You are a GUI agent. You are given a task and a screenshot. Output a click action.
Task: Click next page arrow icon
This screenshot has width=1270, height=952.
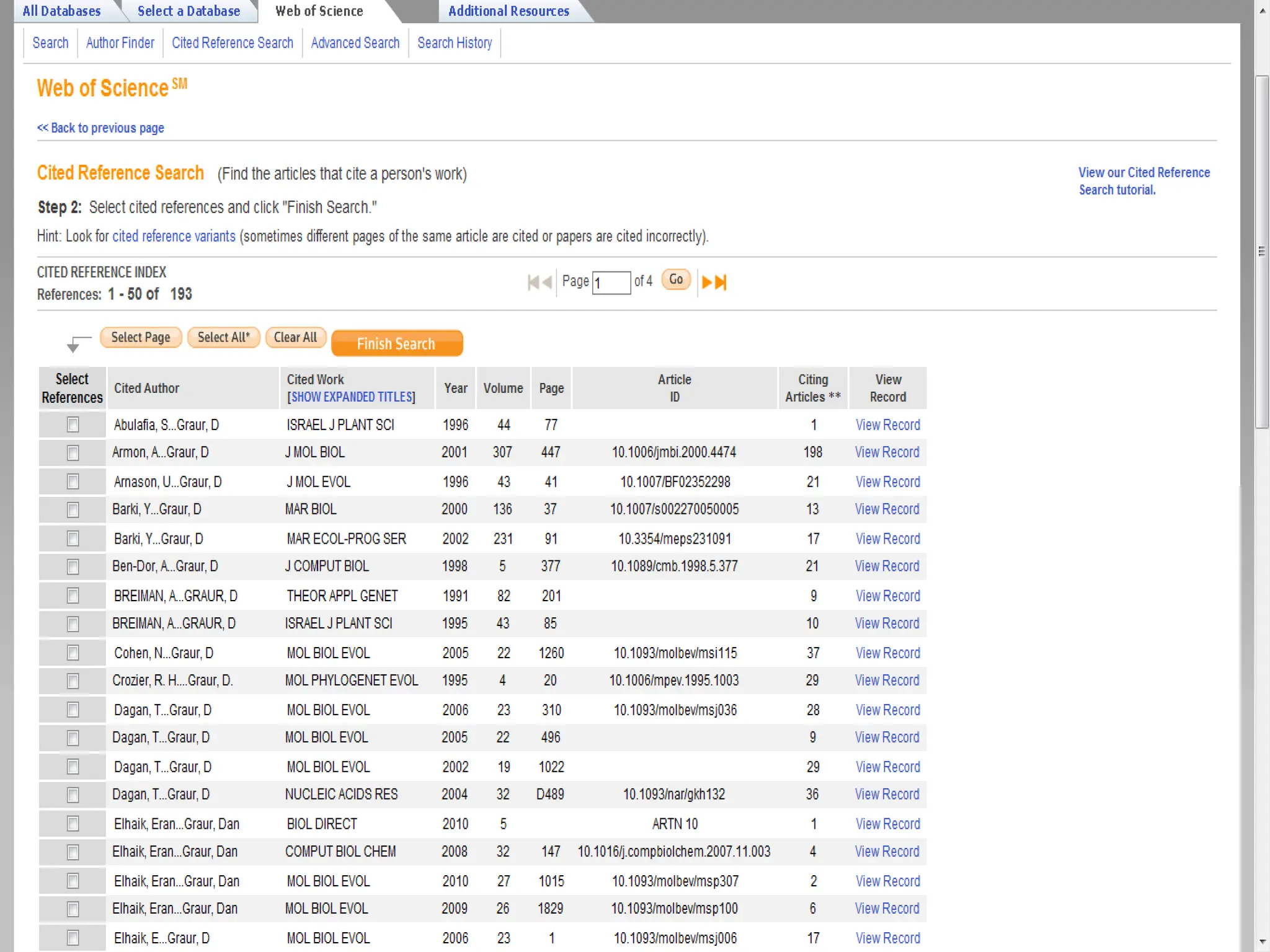pyautogui.click(x=706, y=283)
